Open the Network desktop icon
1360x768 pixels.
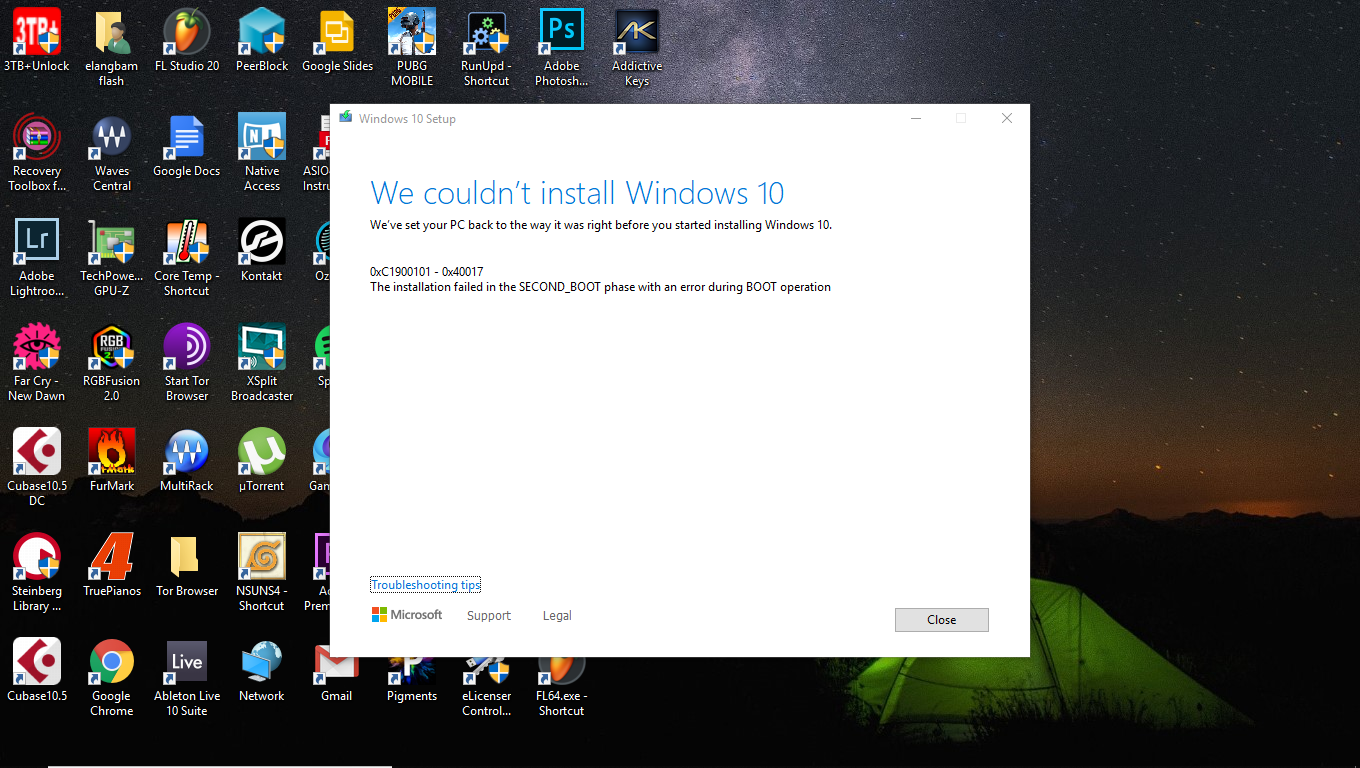pos(262,671)
